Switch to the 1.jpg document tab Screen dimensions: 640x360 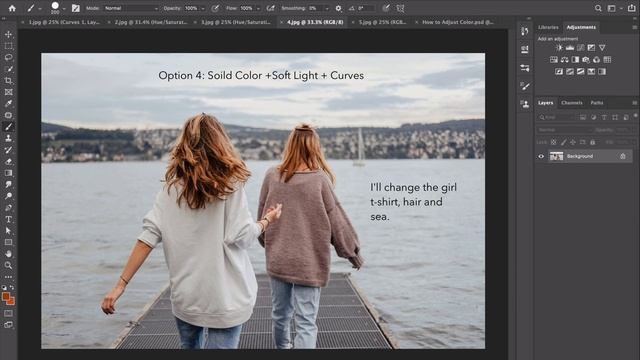pos(64,22)
